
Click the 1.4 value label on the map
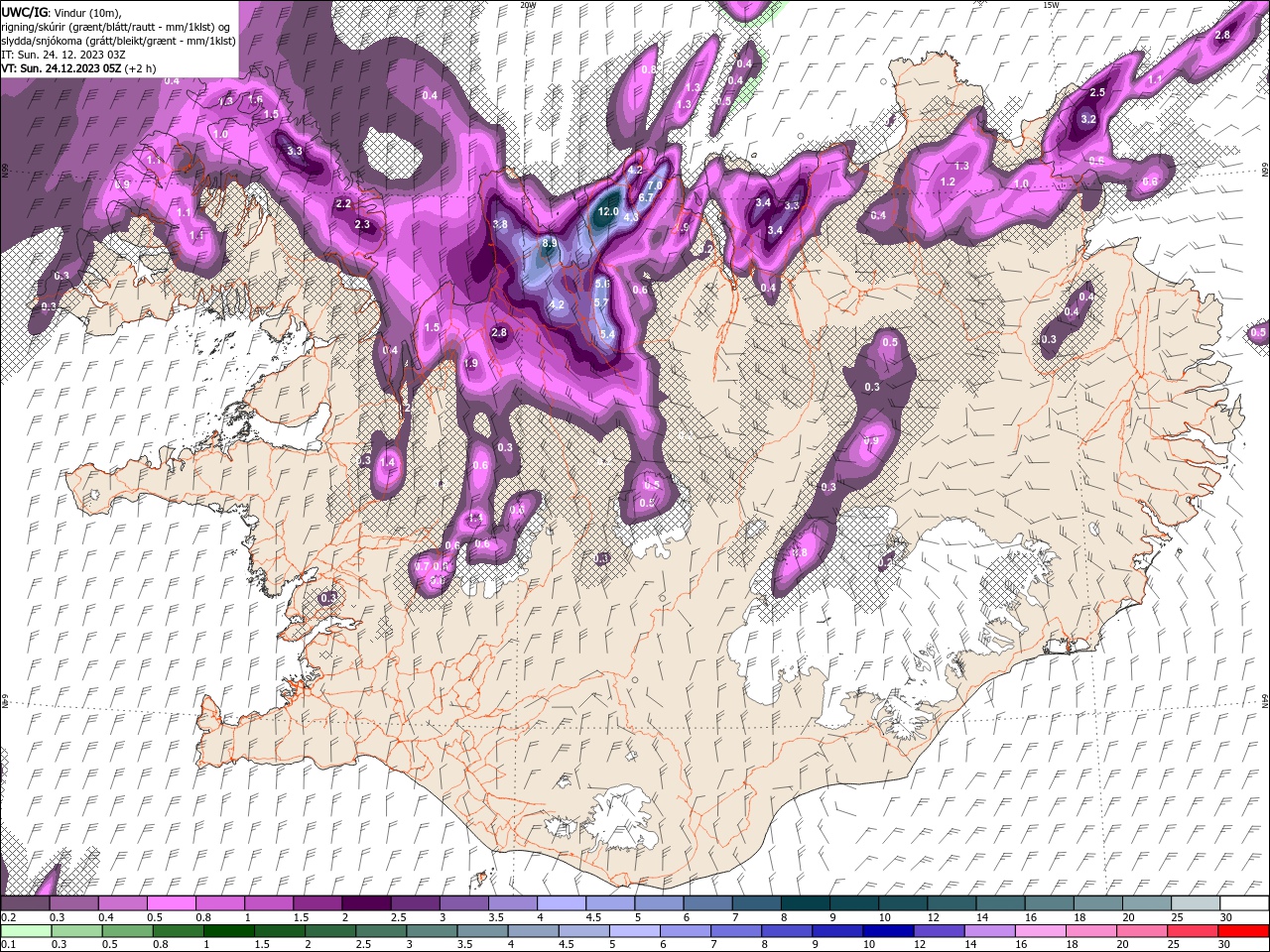point(387,462)
